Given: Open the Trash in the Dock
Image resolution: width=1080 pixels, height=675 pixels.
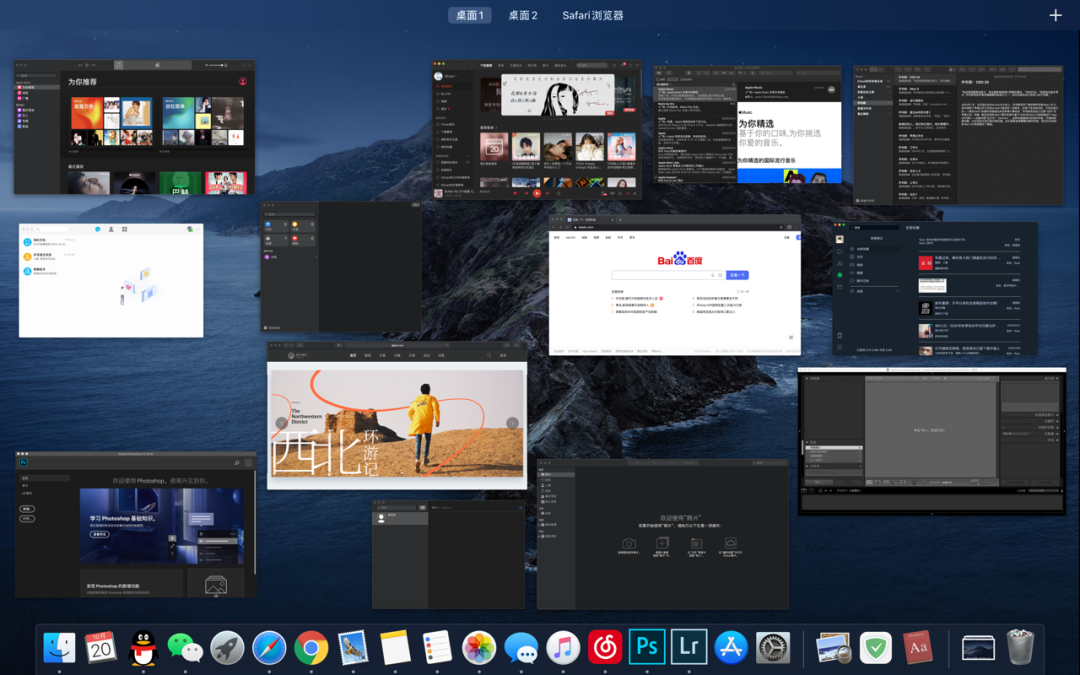Looking at the screenshot, I should tap(1020, 647).
